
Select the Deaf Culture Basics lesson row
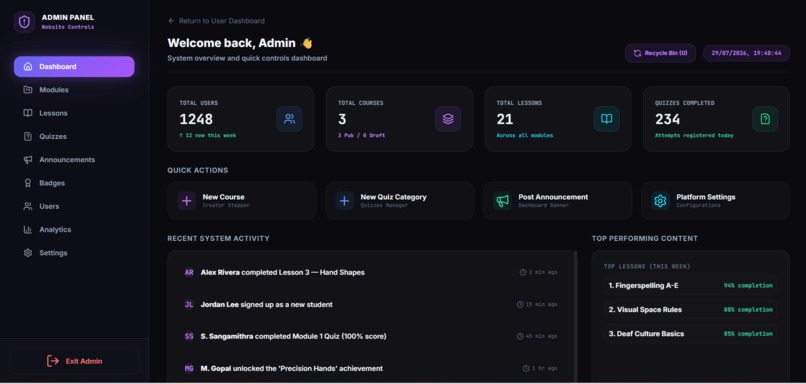coord(690,334)
